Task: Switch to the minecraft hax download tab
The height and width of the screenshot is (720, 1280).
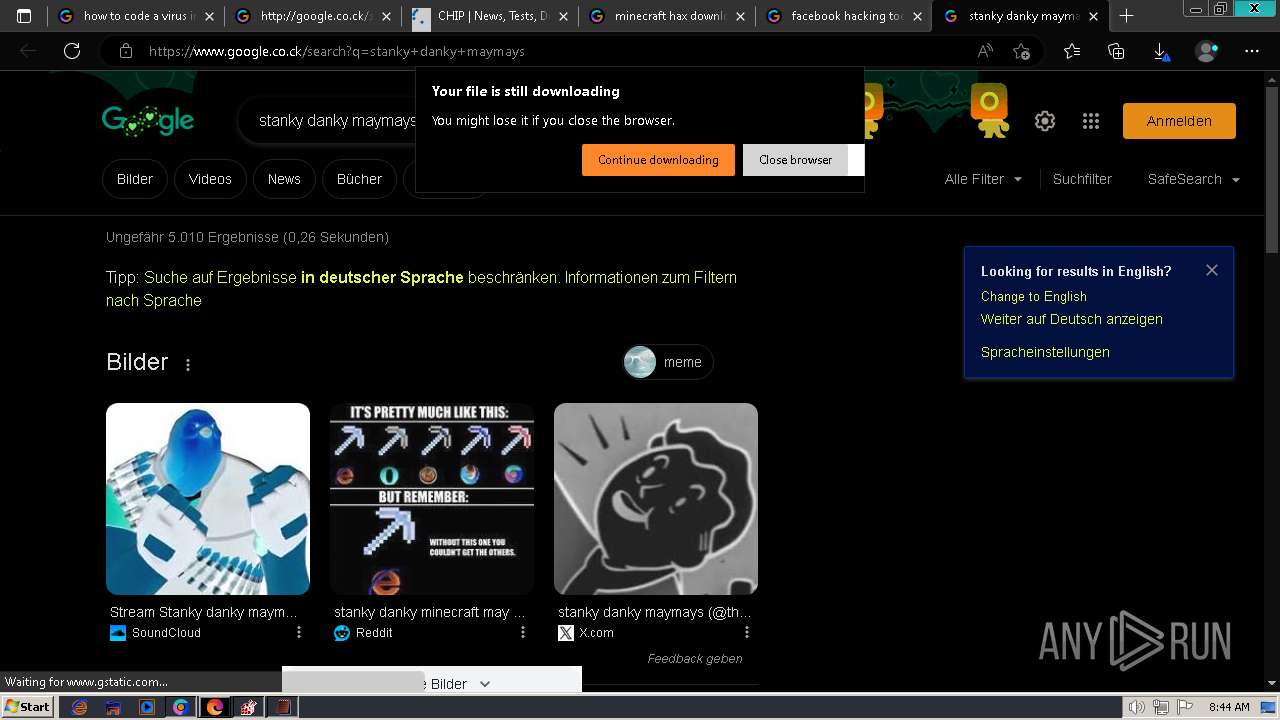Action: (x=665, y=16)
